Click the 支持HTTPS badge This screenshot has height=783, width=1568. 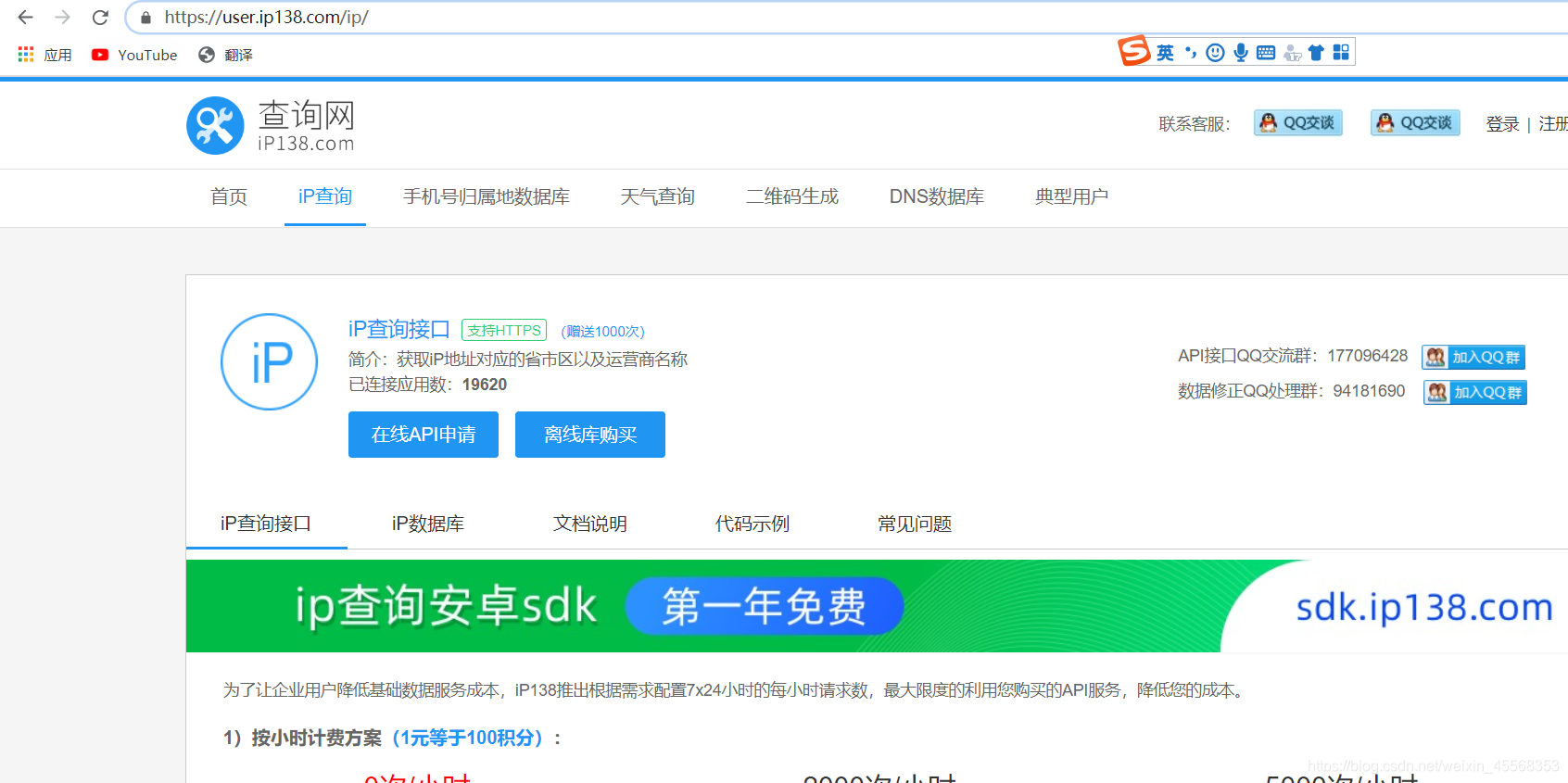(x=504, y=330)
